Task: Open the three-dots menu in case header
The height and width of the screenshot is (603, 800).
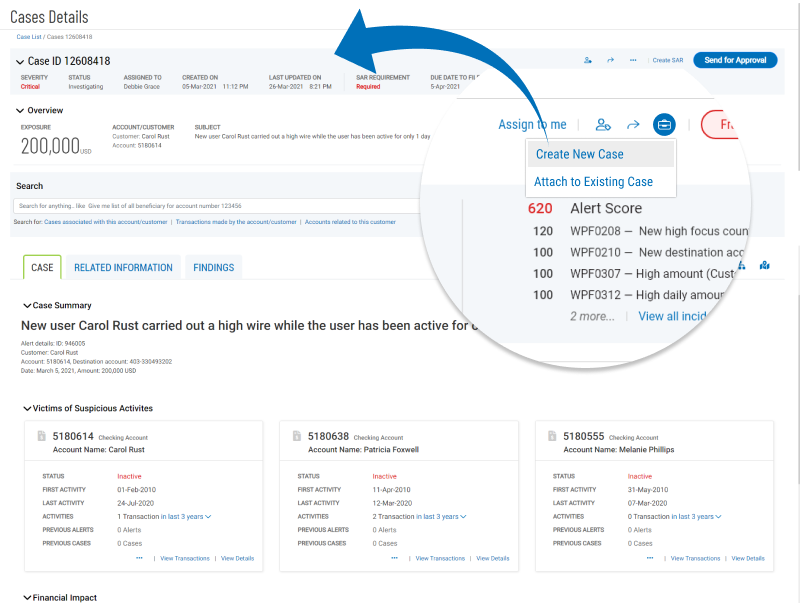Action: pyautogui.click(x=633, y=60)
